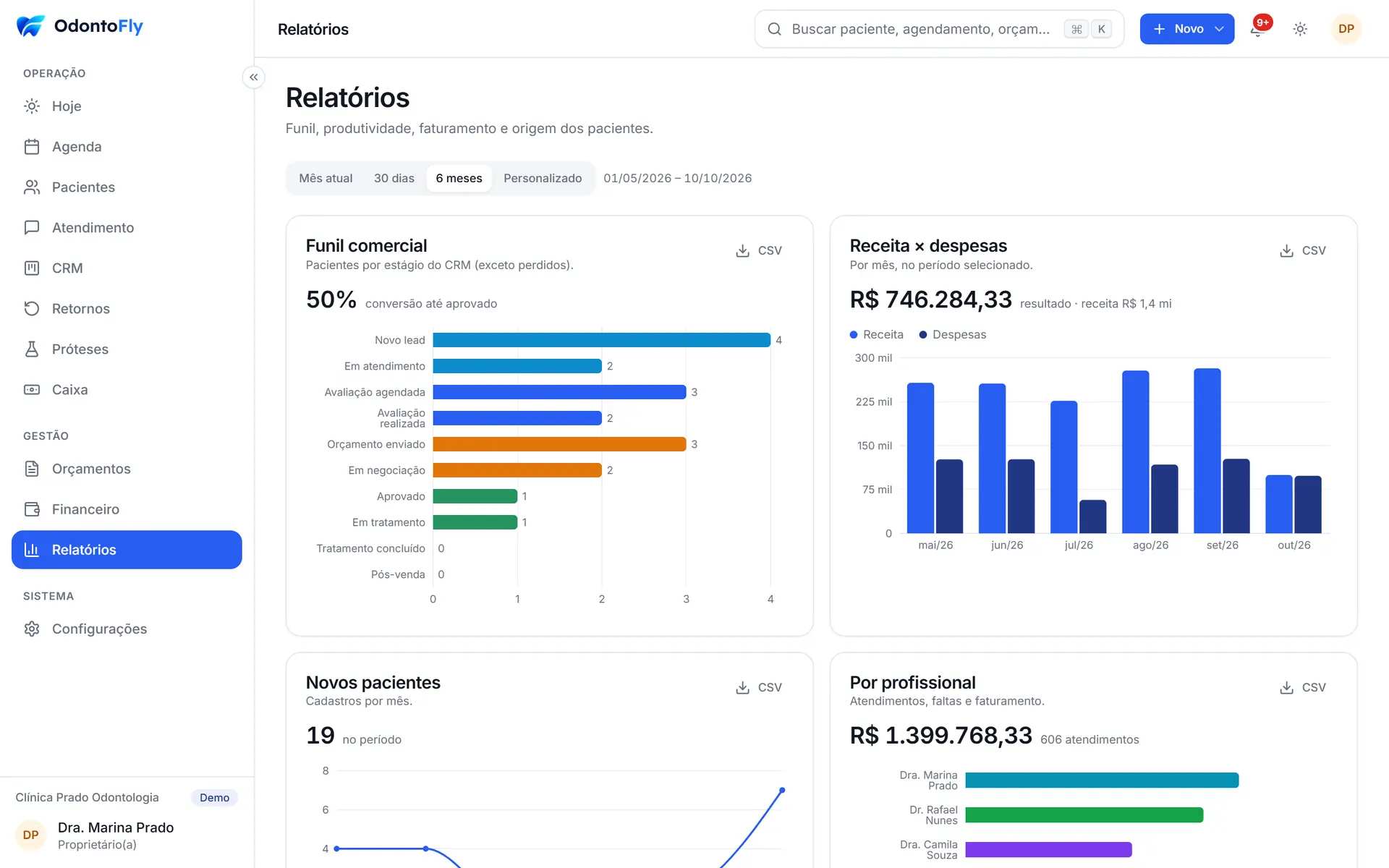This screenshot has width=1389, height=868.
Task: Select the Personalizado period tab
Action: pyautogui.click(x=543, y=179)
